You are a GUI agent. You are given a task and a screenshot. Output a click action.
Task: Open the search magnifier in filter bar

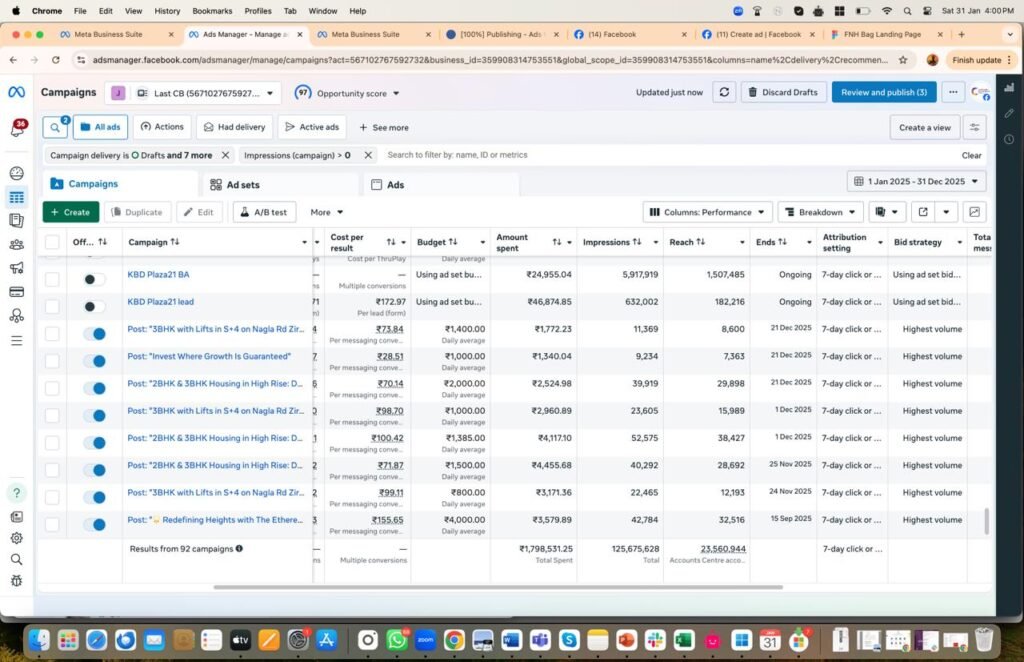(x=56, y=127)
